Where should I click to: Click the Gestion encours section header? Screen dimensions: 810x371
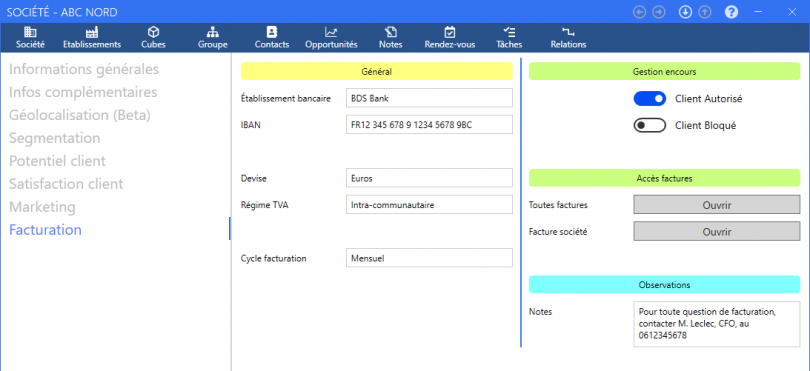[x=664, y=72]
